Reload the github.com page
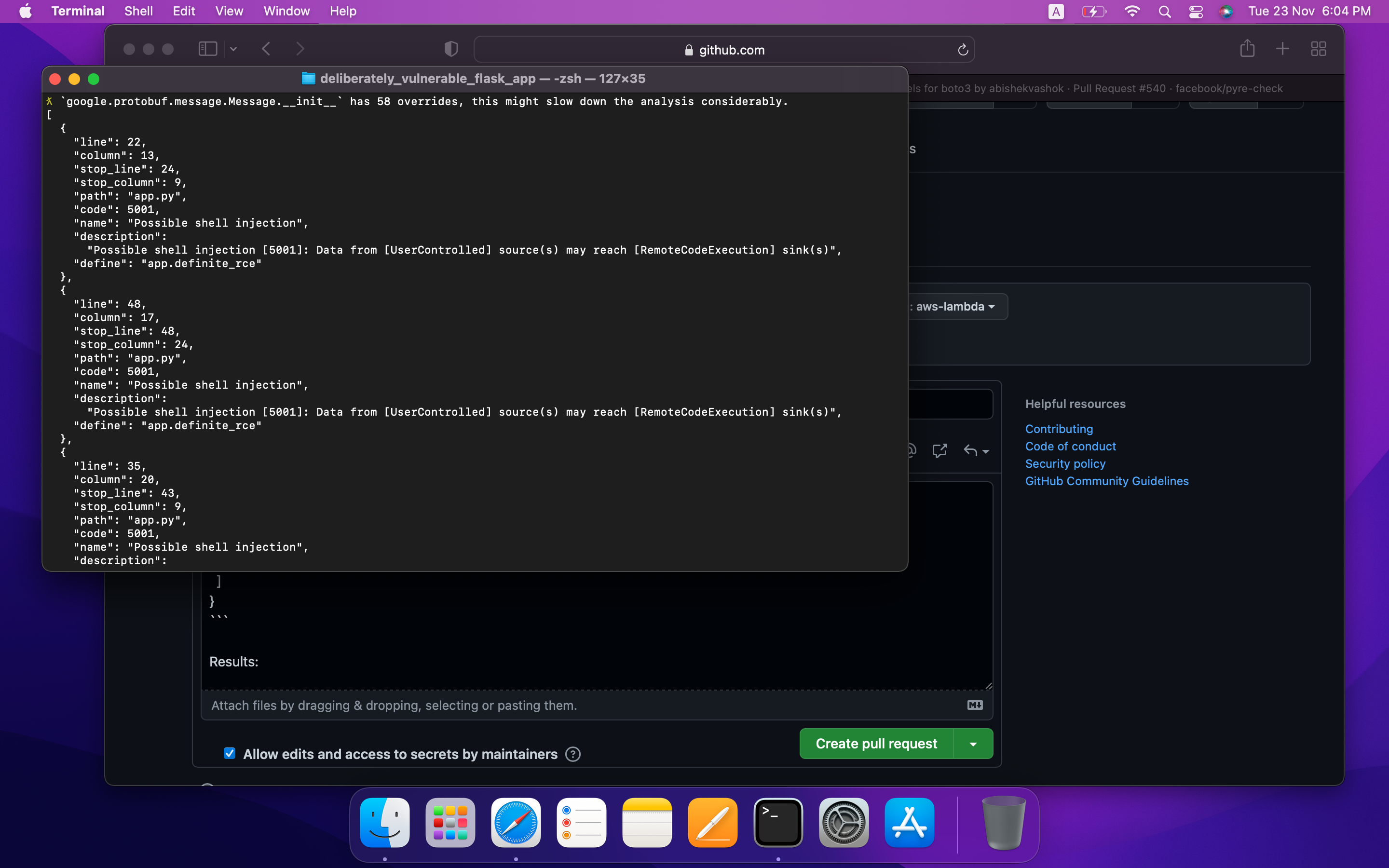The width and height of the screenshot is (1389, 868). [962, 49]
